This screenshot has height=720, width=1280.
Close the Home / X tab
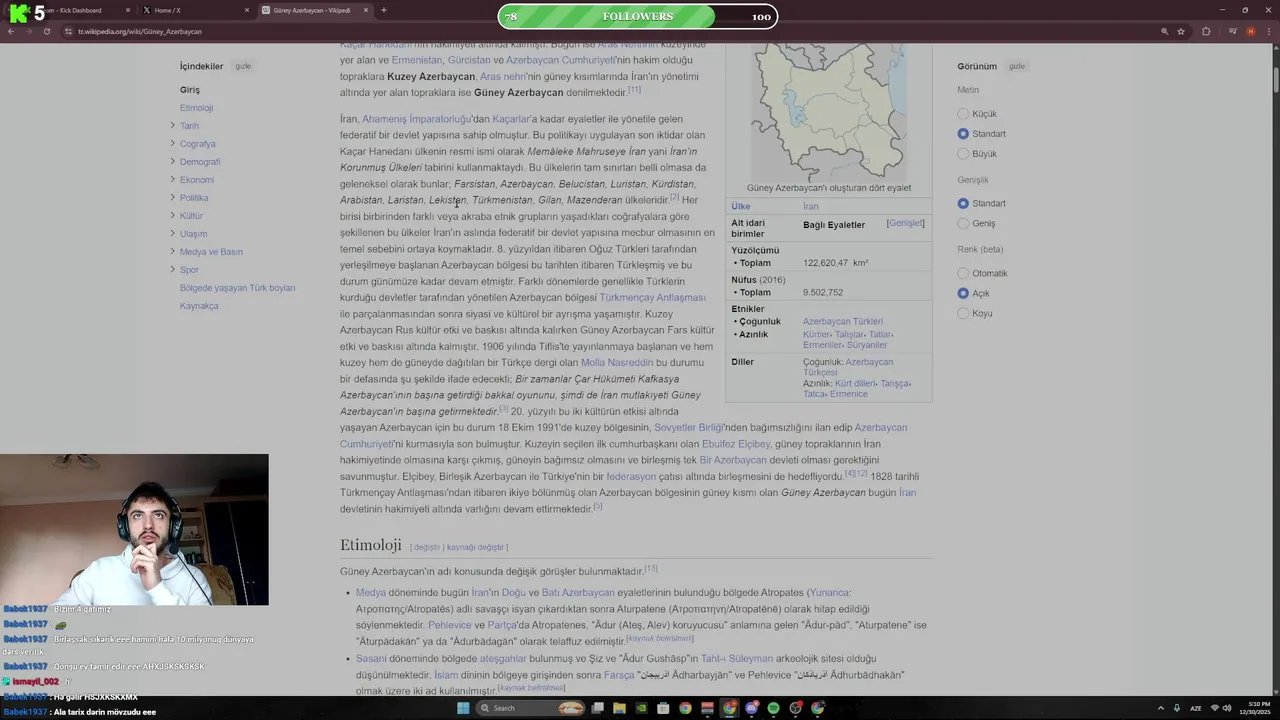coord(247,10)
